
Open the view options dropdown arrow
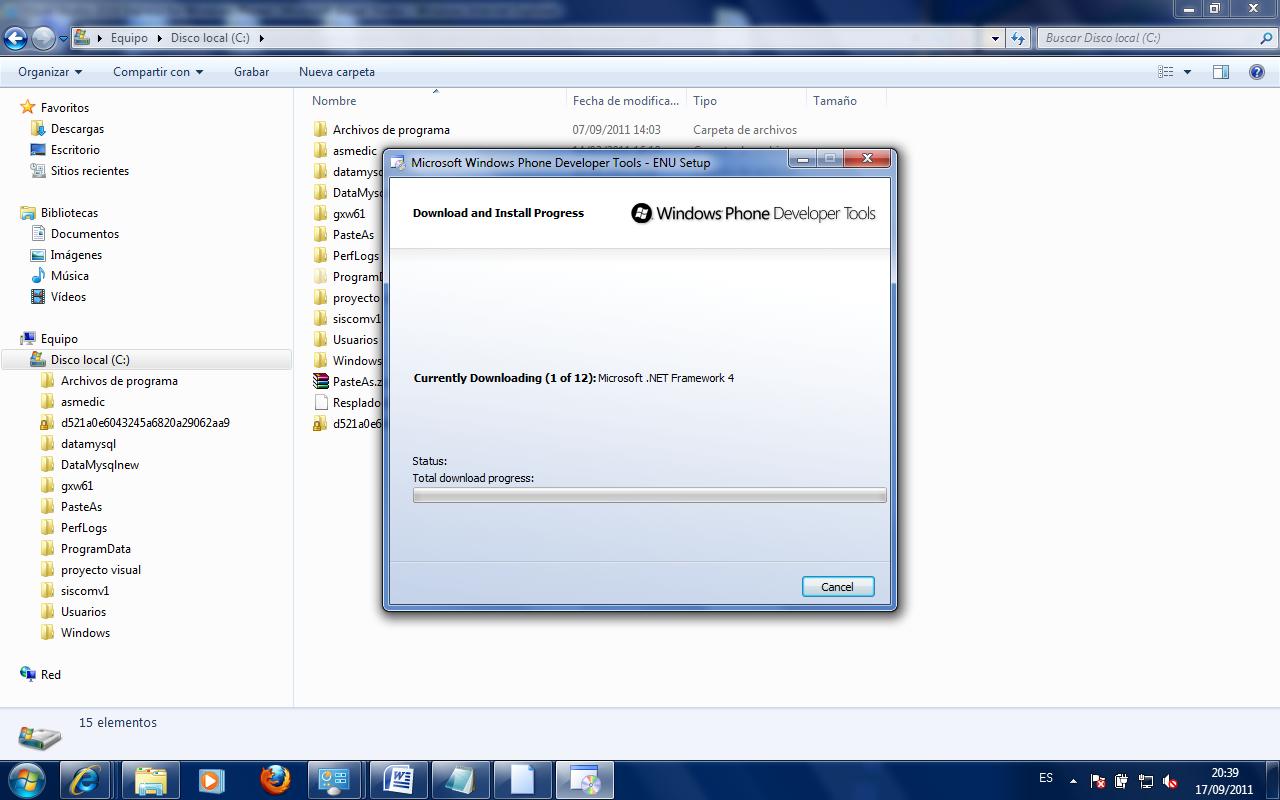tap(1187, 72)
